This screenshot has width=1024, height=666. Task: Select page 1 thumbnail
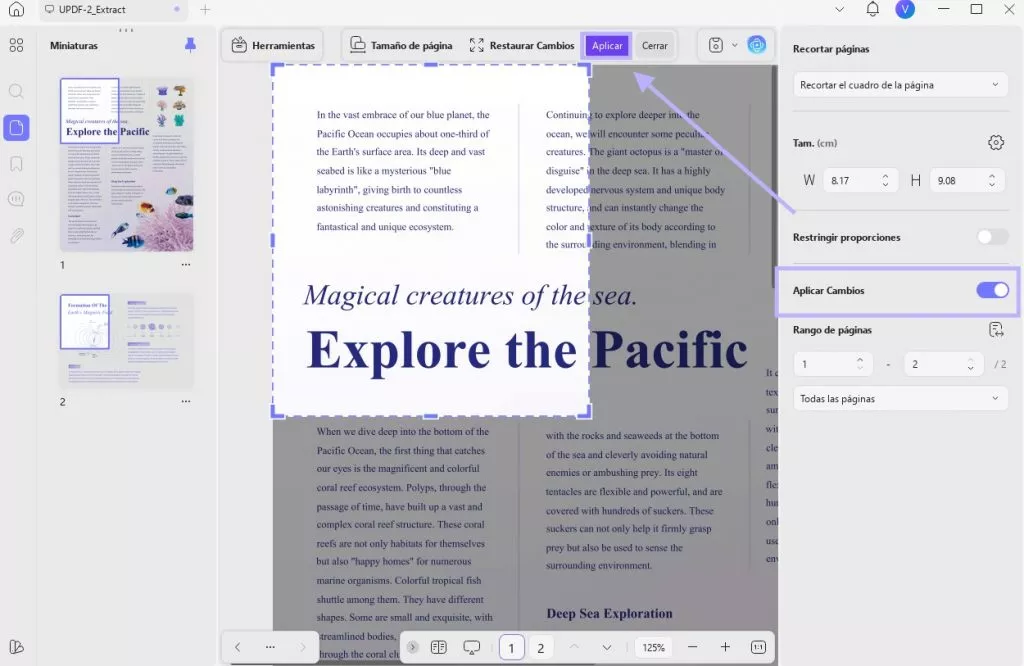tap(127, 165)
